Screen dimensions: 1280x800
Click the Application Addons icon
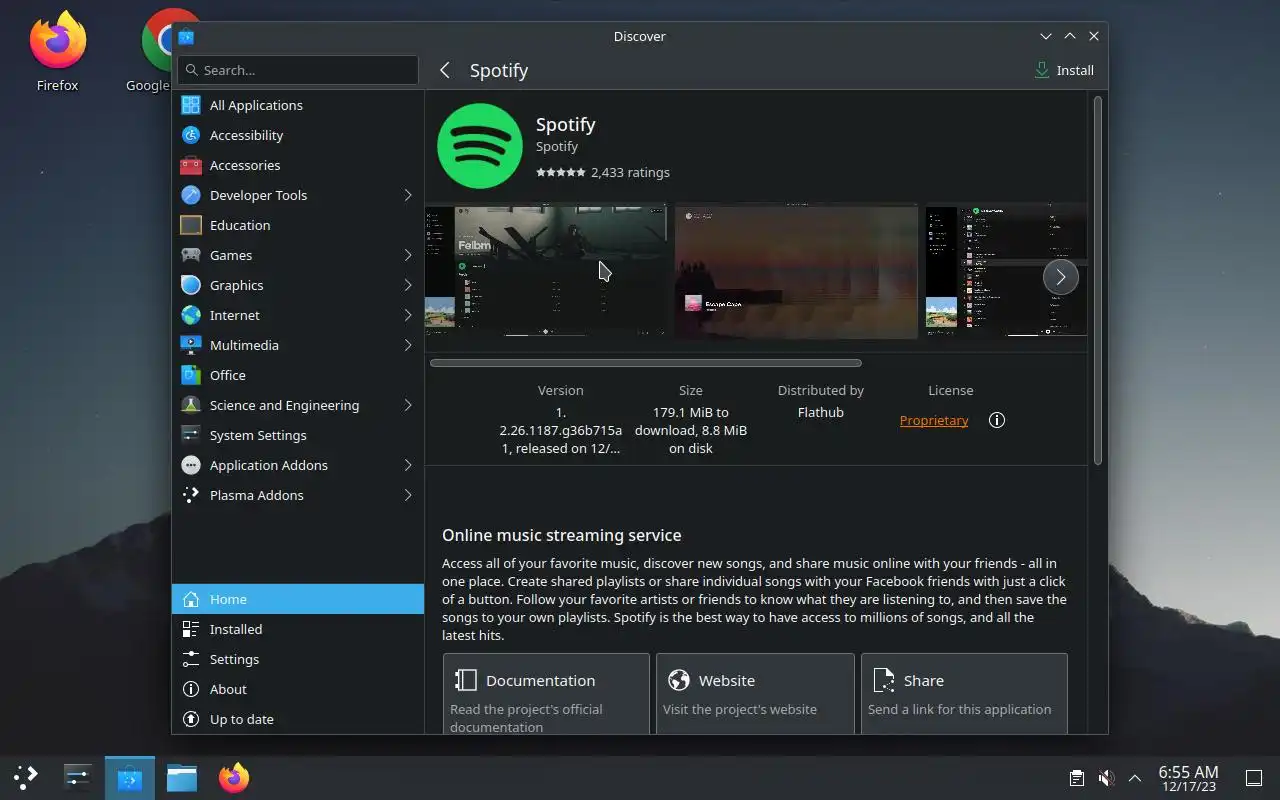click(x=191, y=465)
